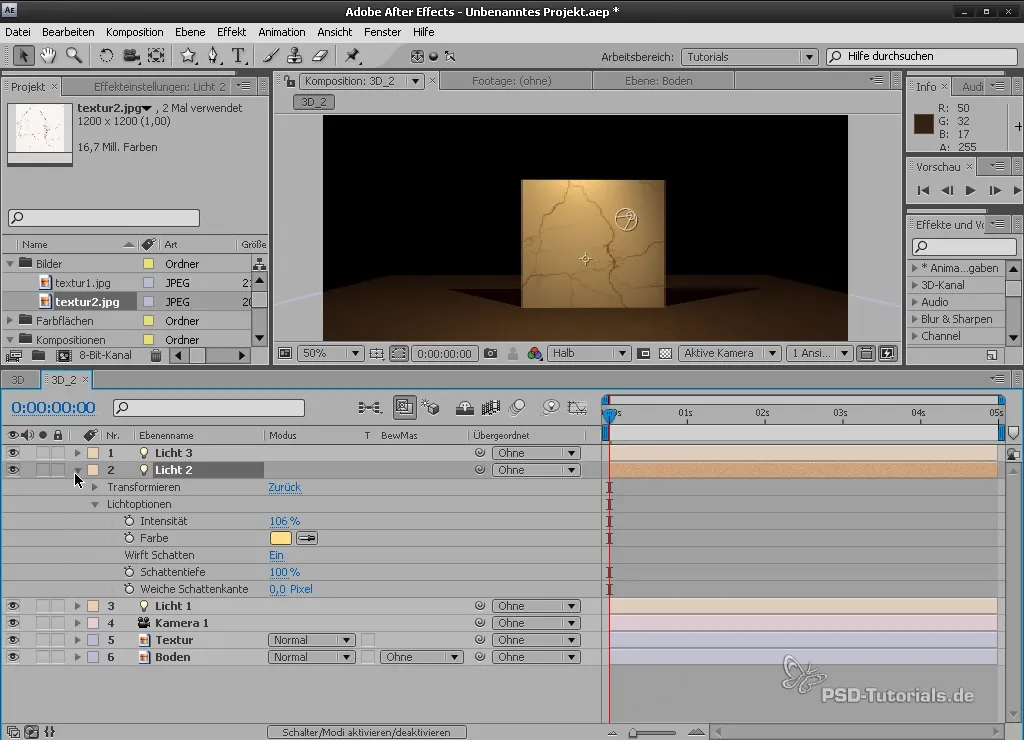Toggle visibility of Textur layer
Screen dimensions: 1024x740
[x=14, y=640]
